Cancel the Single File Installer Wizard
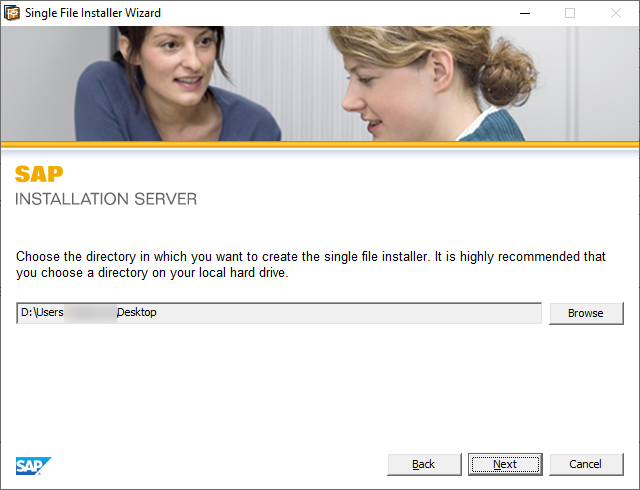This screenshot has width=640, height=490. click(x=586, y=464)
